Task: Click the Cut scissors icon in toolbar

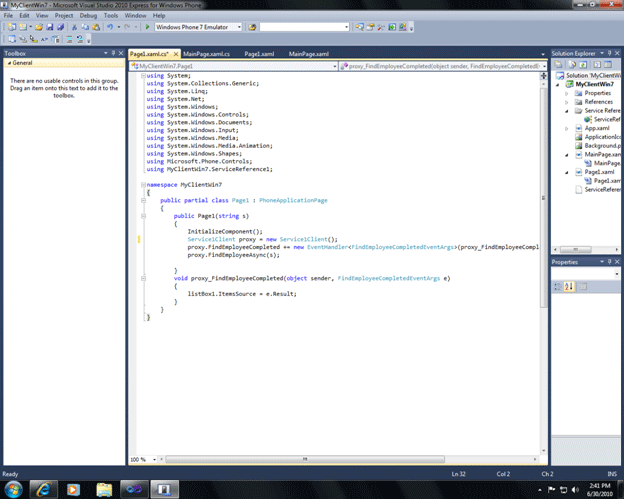Action: [x=73, y=28]
